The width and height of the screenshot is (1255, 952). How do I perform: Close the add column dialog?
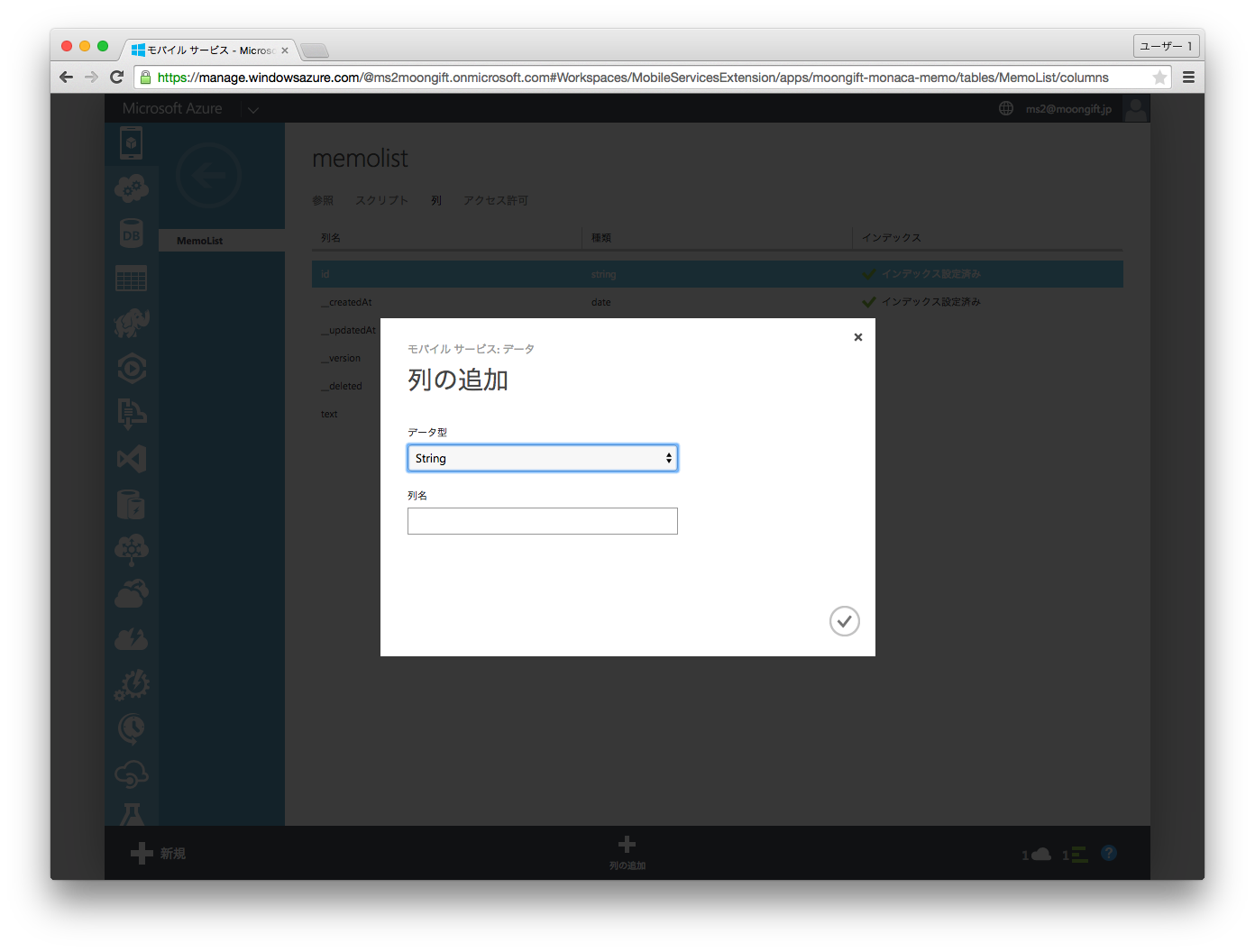[x=857, y=337]
